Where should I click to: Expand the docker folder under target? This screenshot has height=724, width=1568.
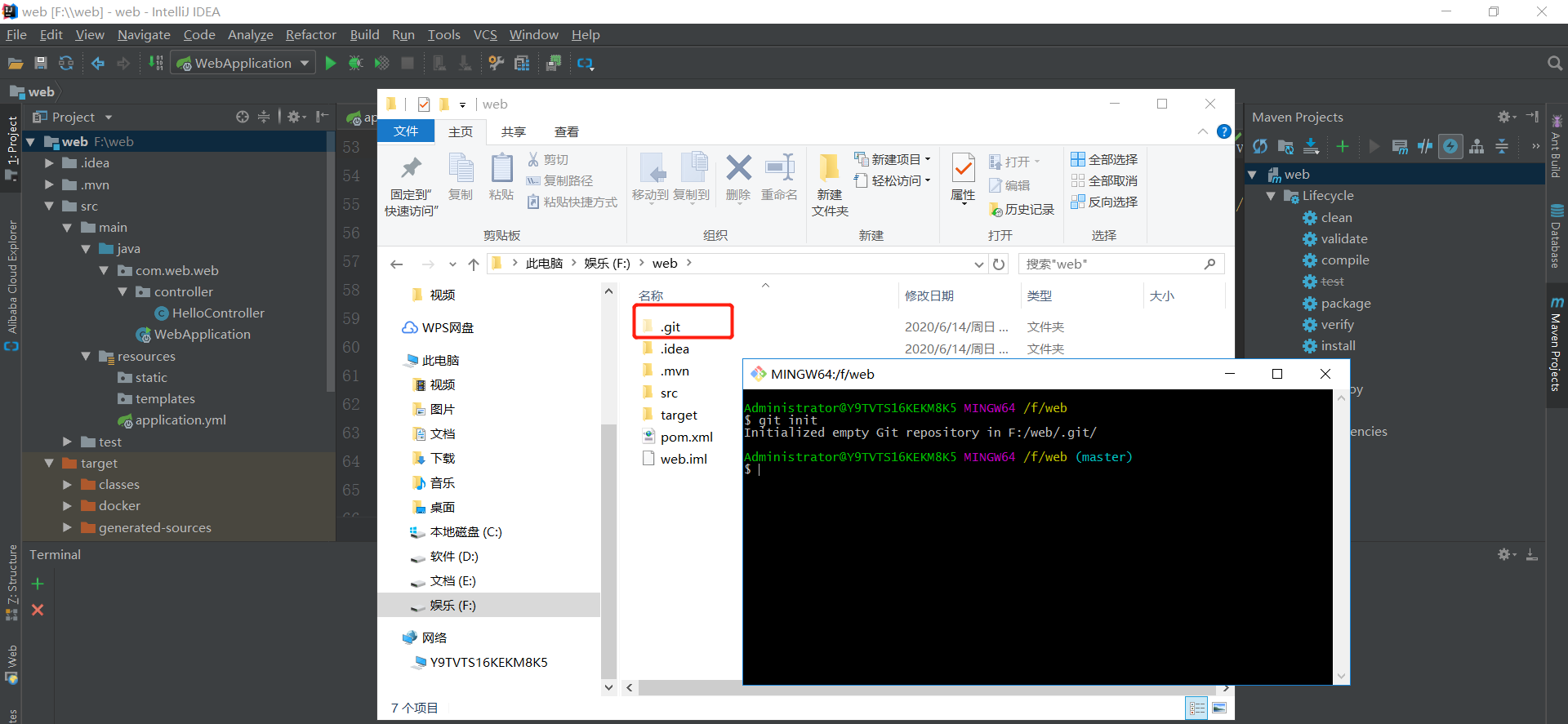click(x=67, y=506)
